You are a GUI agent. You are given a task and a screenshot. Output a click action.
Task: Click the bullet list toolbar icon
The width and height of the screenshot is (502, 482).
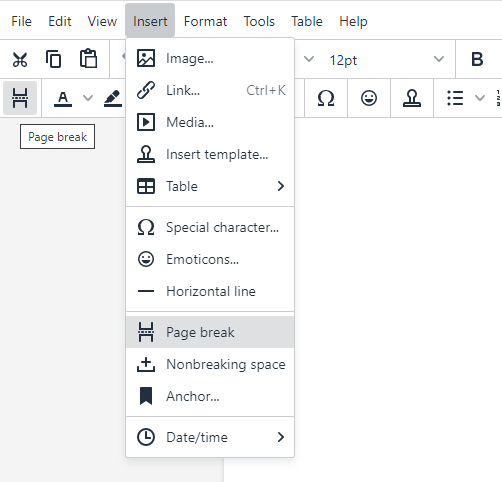455,98
